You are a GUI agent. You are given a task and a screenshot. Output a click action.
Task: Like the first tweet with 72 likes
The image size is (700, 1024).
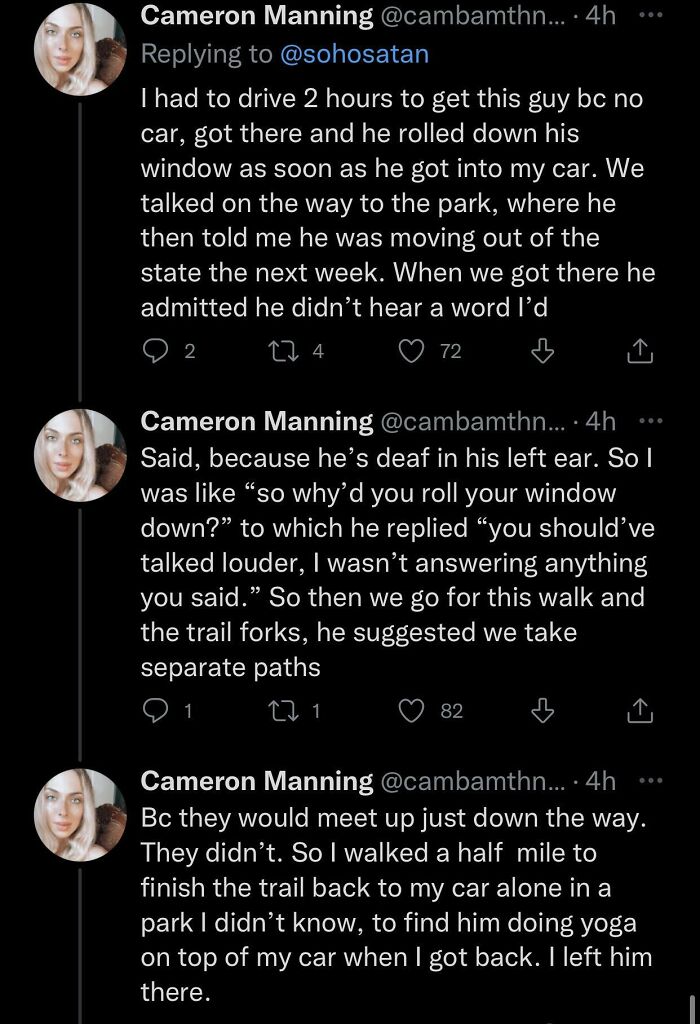click(411, 350)
